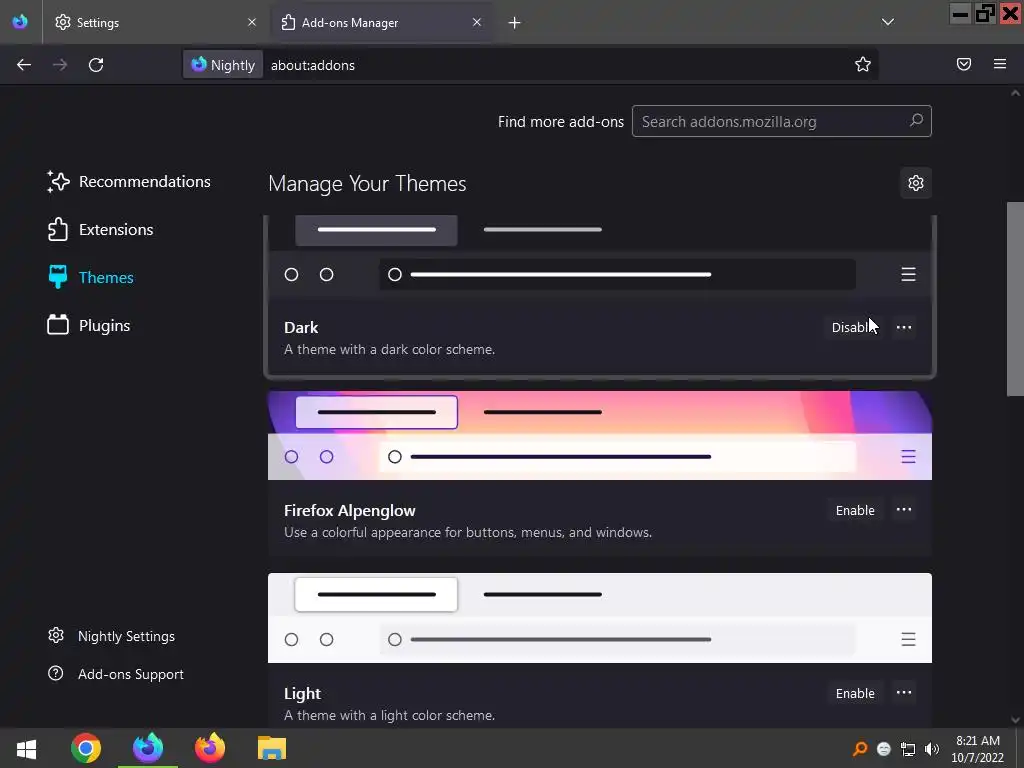Enable the Firefox Alpenglow theme
This screenshot has width=1024, height=768.
pos(855,510)
